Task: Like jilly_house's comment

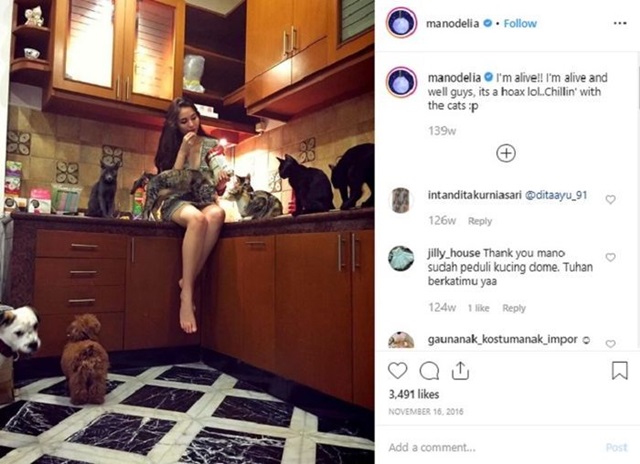Action: (610, 257)
